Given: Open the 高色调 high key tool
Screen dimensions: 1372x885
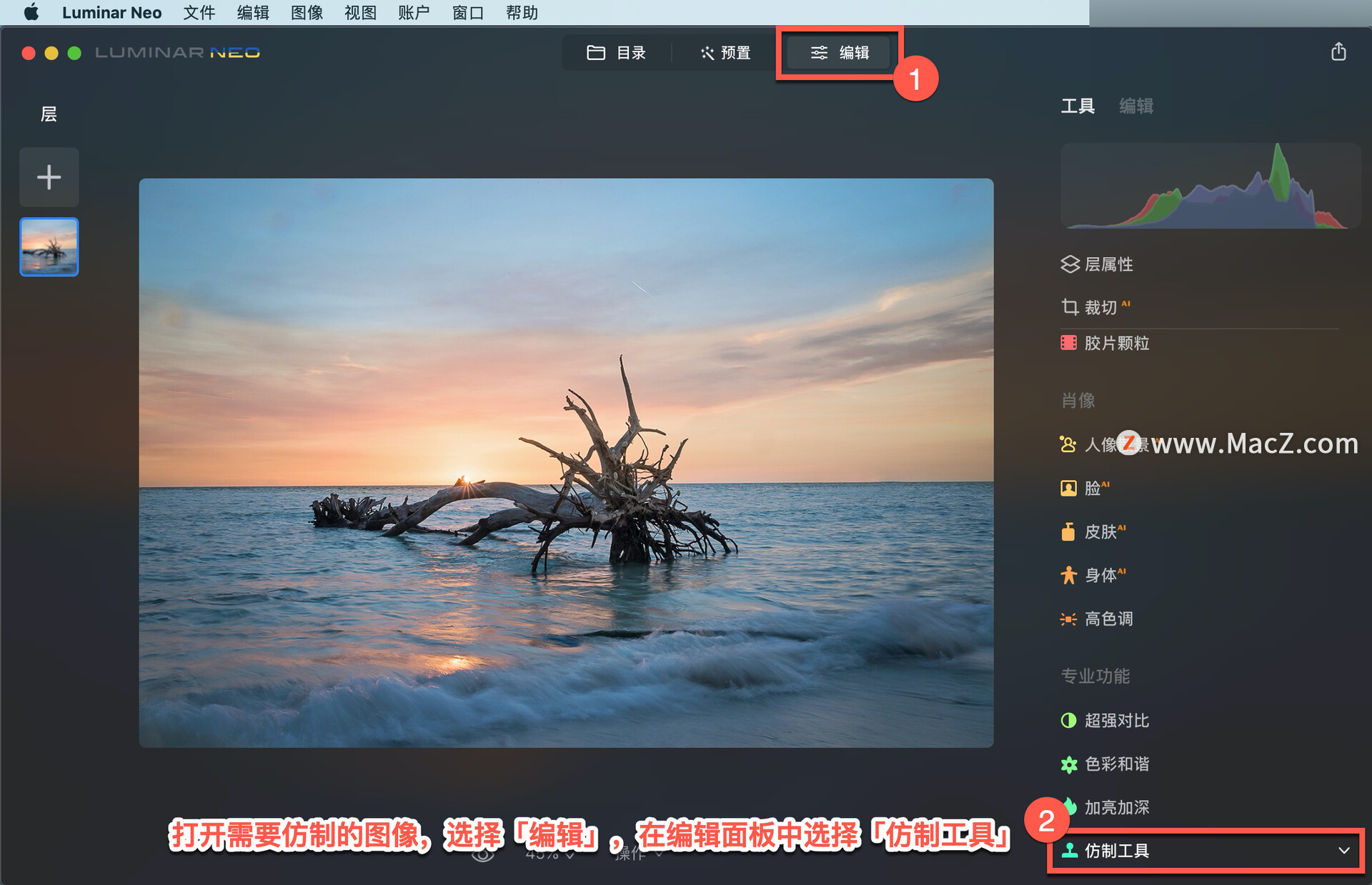Looking at the screenshot, I should coord(1097,619).
